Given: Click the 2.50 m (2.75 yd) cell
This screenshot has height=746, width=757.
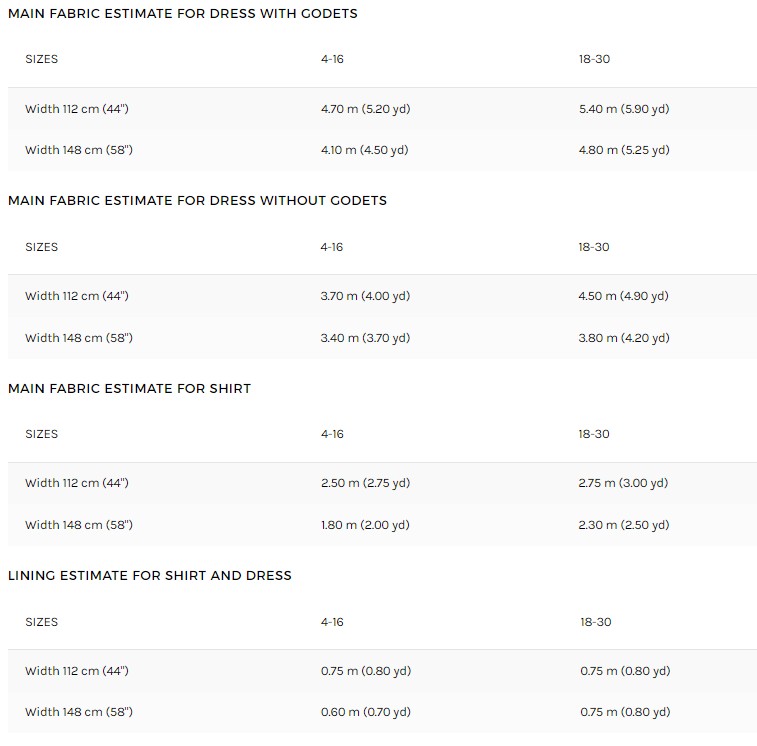Looking at the screenshot, I should [x=365, y=483].
